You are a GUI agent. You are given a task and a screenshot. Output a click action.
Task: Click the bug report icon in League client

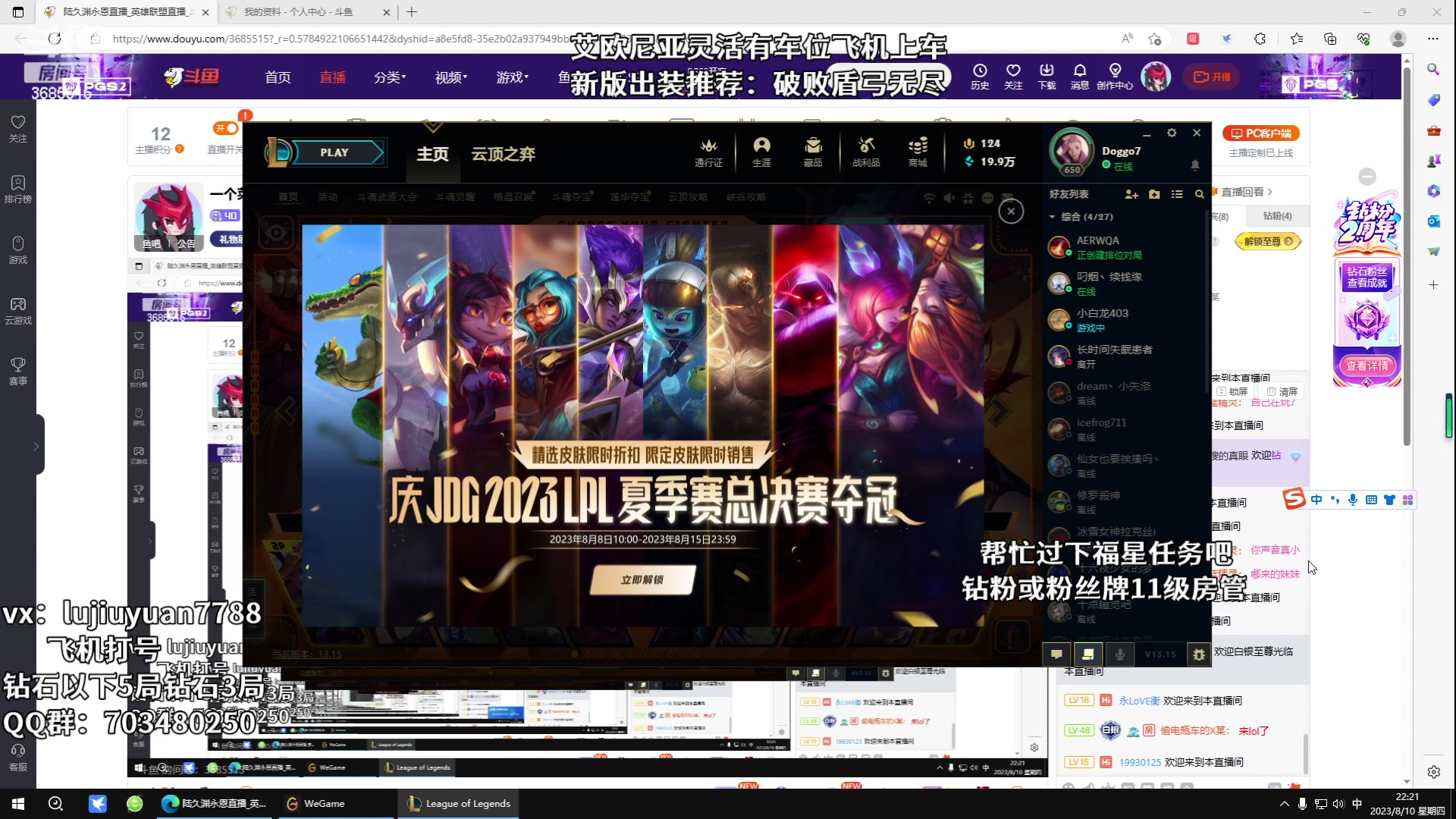(x=1199, y=654)
